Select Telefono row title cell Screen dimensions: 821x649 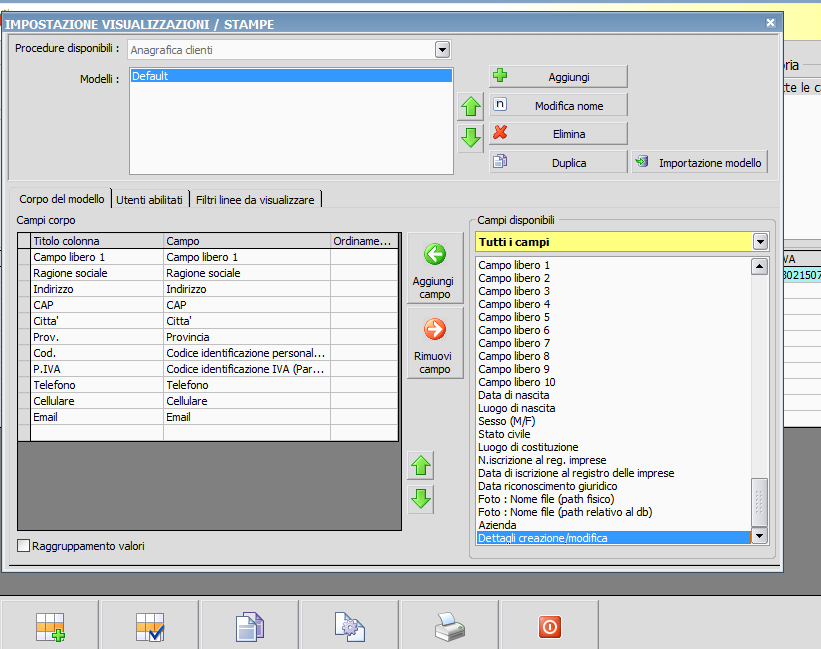(97, 385)
